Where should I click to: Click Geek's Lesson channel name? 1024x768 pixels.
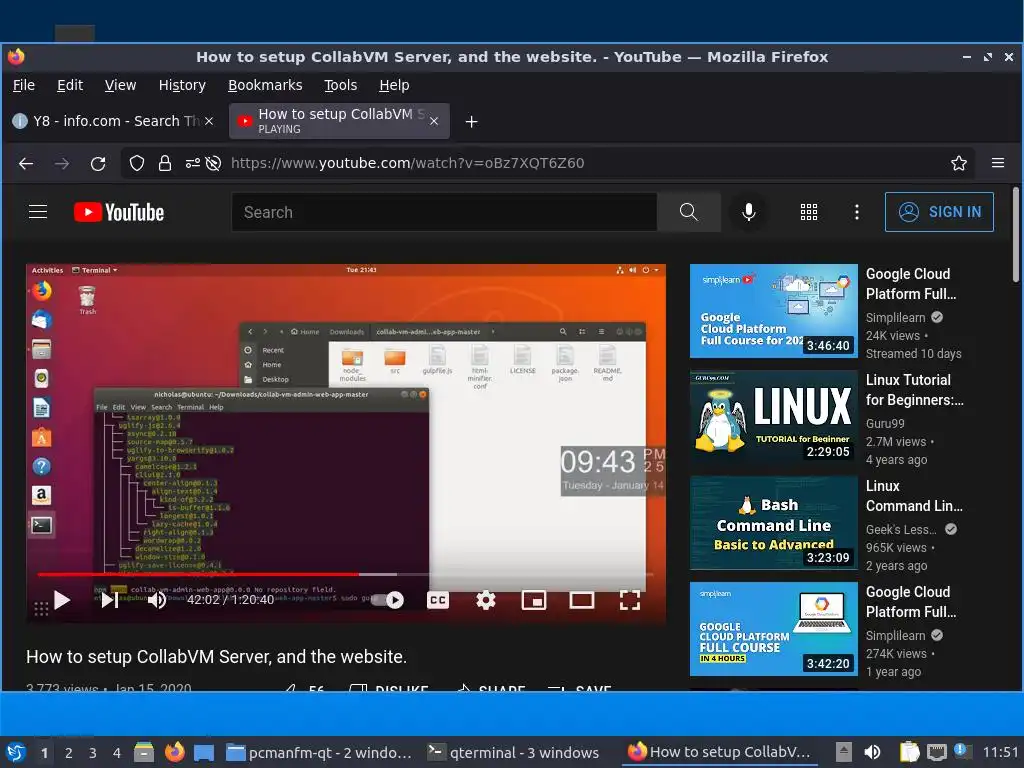click(901, 530)
